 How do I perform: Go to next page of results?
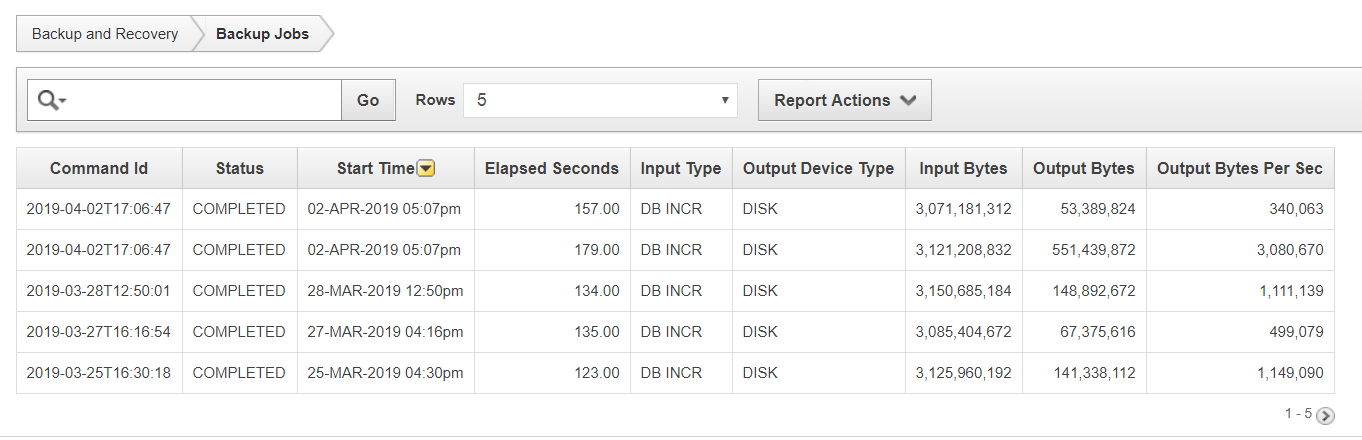click(1325, 416)
